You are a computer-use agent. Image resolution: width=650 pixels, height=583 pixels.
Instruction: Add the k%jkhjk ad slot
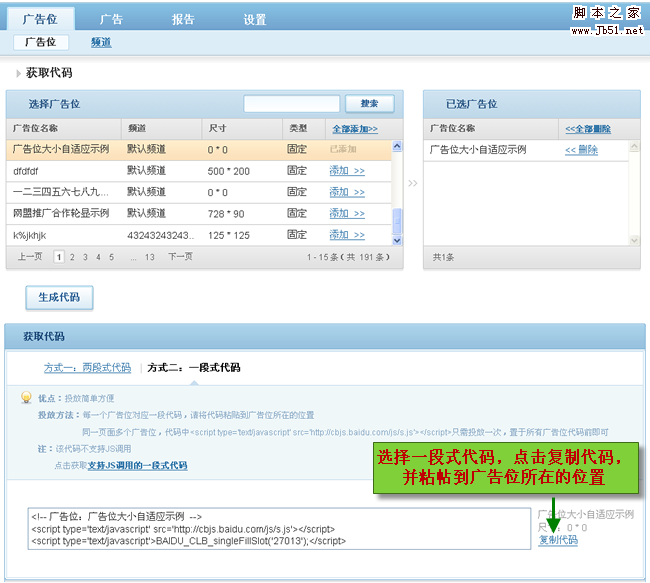coord(347,235)
